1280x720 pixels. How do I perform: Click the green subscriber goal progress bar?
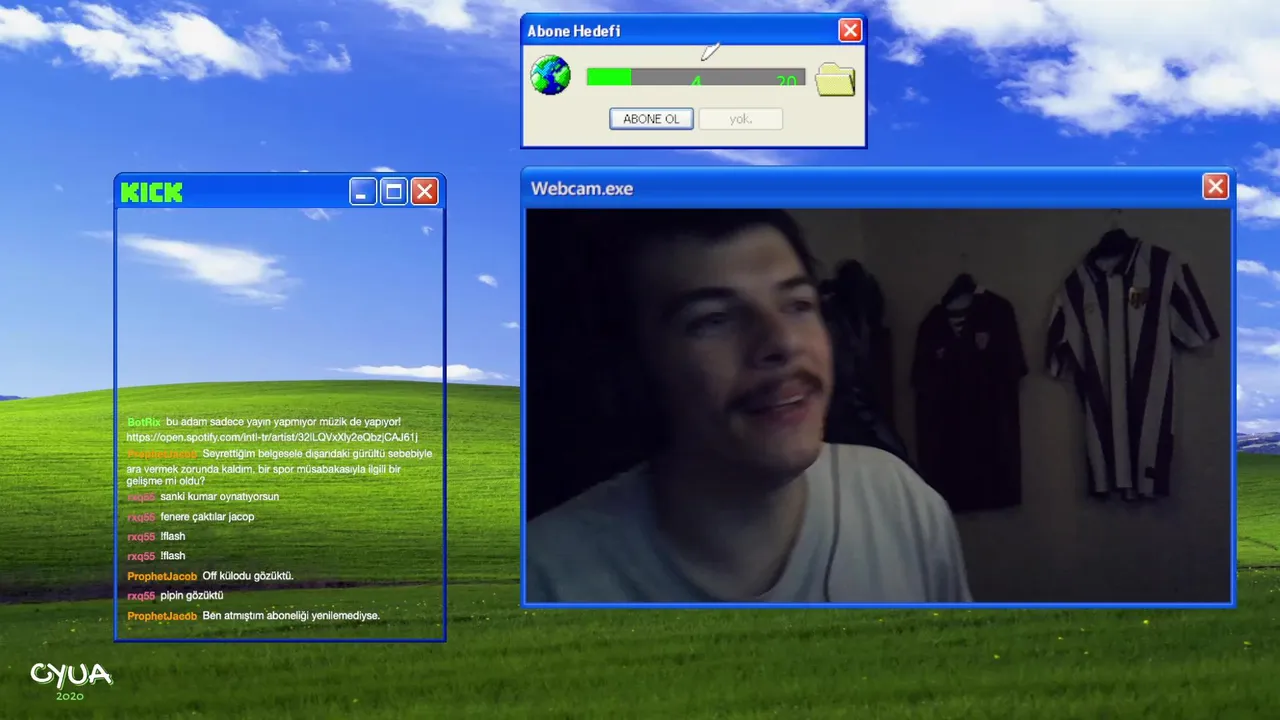point(695,77)
